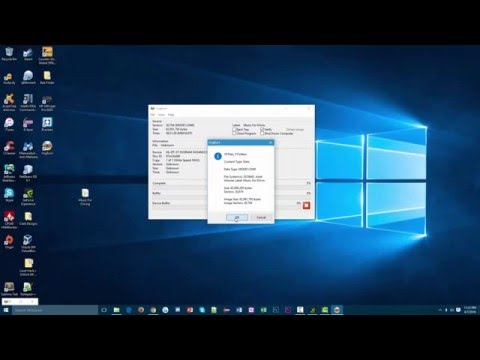The image size is (480, 360).
Task: Select the Steam desktop icon
Action: [28, 54]
